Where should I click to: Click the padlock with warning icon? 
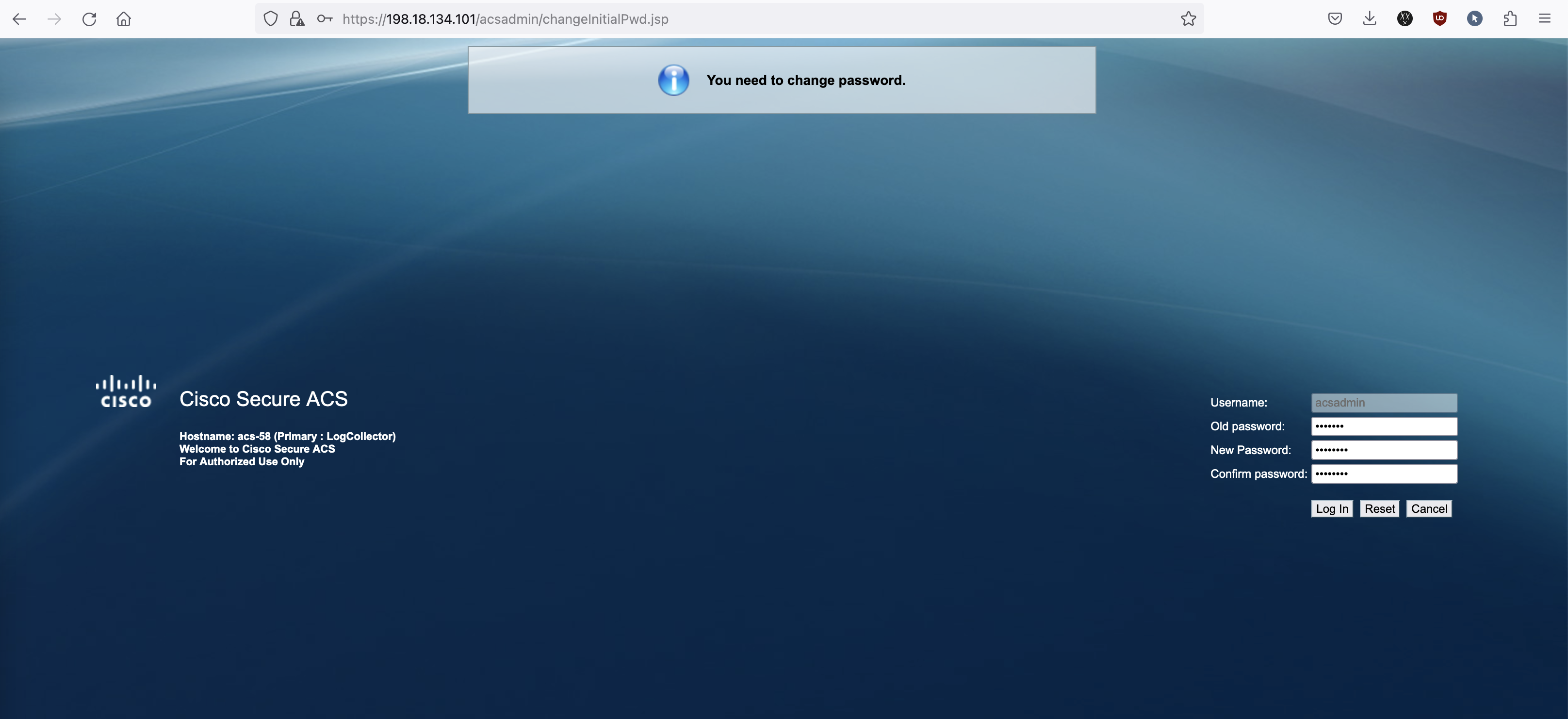click(x=297, y=19)
